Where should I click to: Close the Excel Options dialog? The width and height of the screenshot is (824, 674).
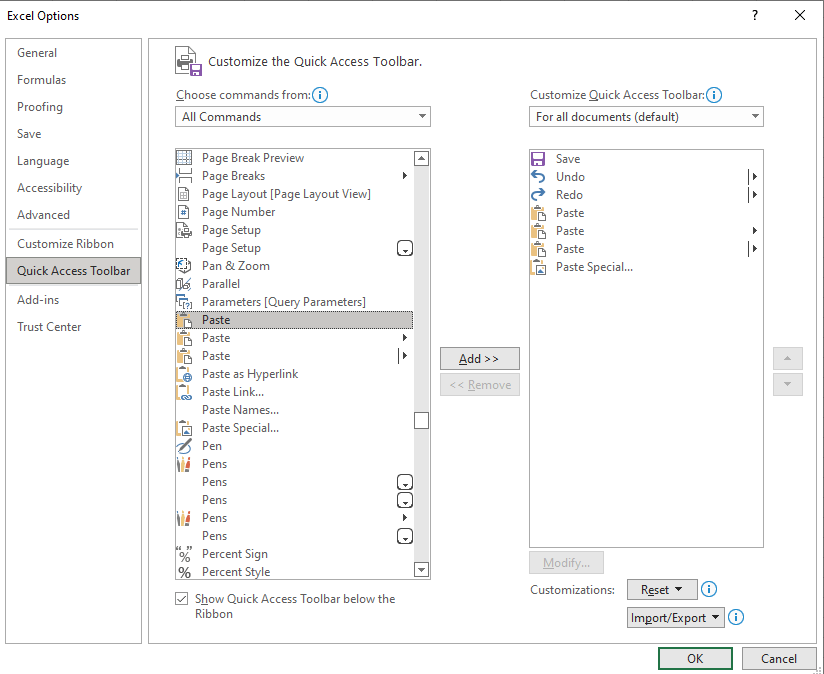coord(800,15)
